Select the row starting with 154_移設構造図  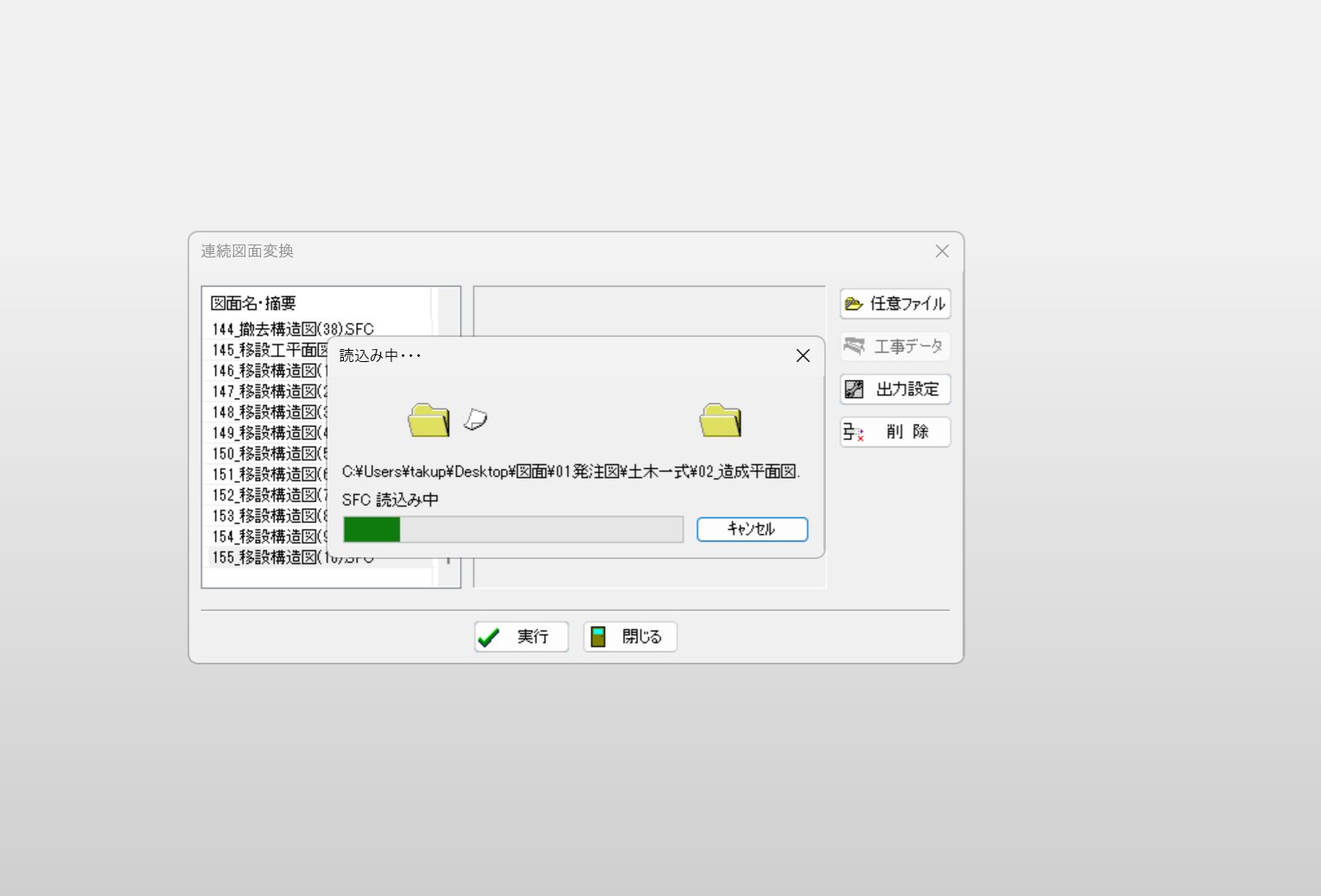point(268,537)
